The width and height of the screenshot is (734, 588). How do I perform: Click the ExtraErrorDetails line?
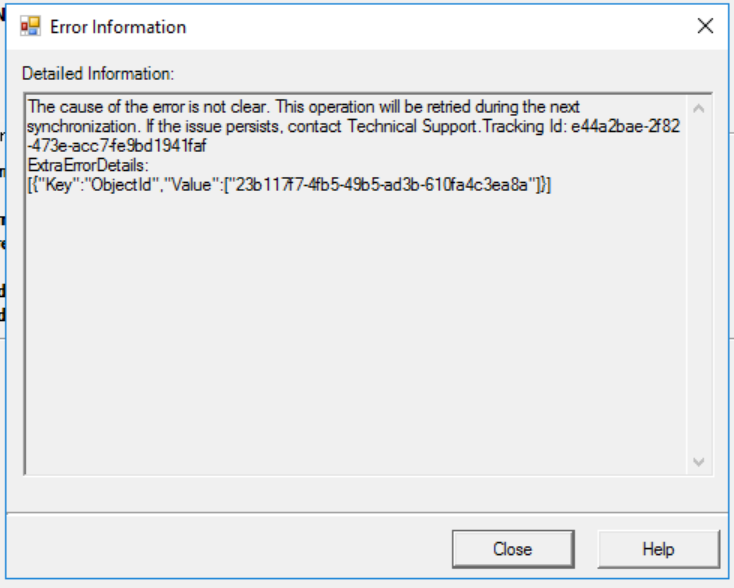coord(88,165)
